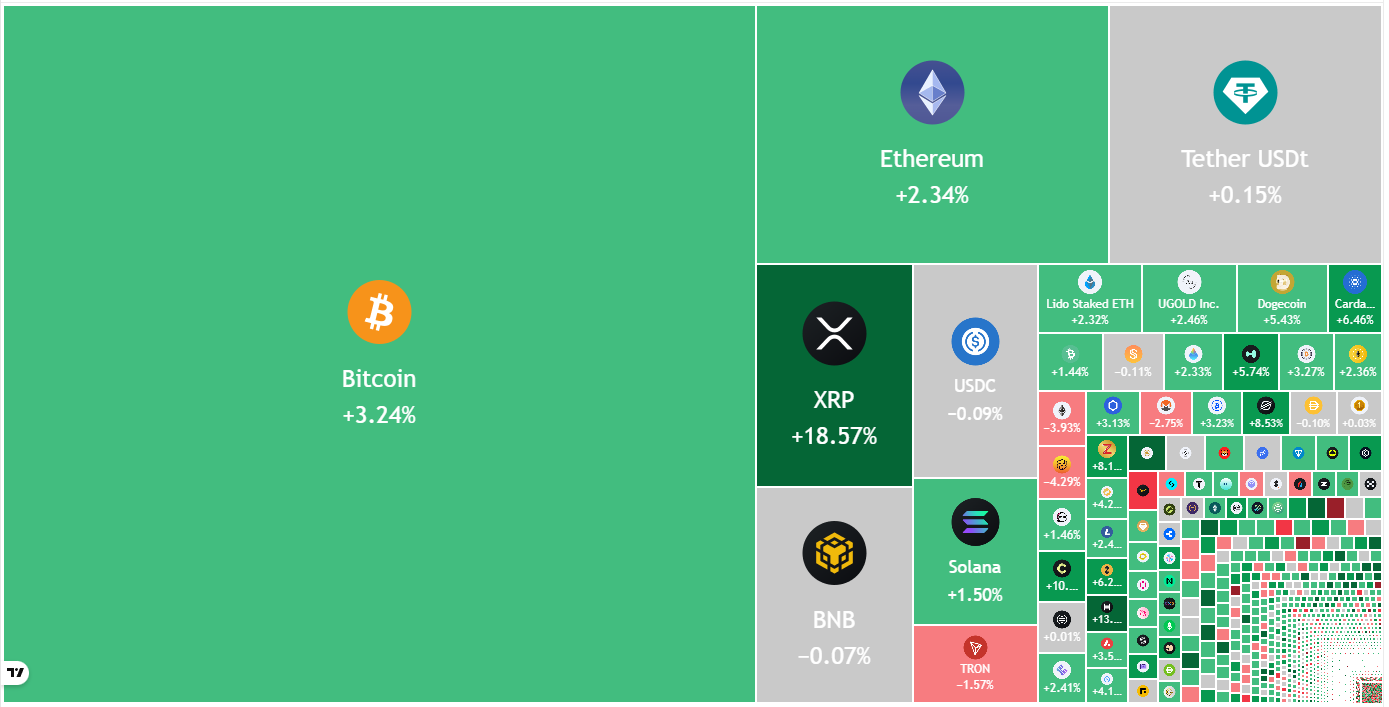This screenshot has height=707, width=1389.
Task: Open the UGOLD Inc. tile
Action: tap(1189, 298)
